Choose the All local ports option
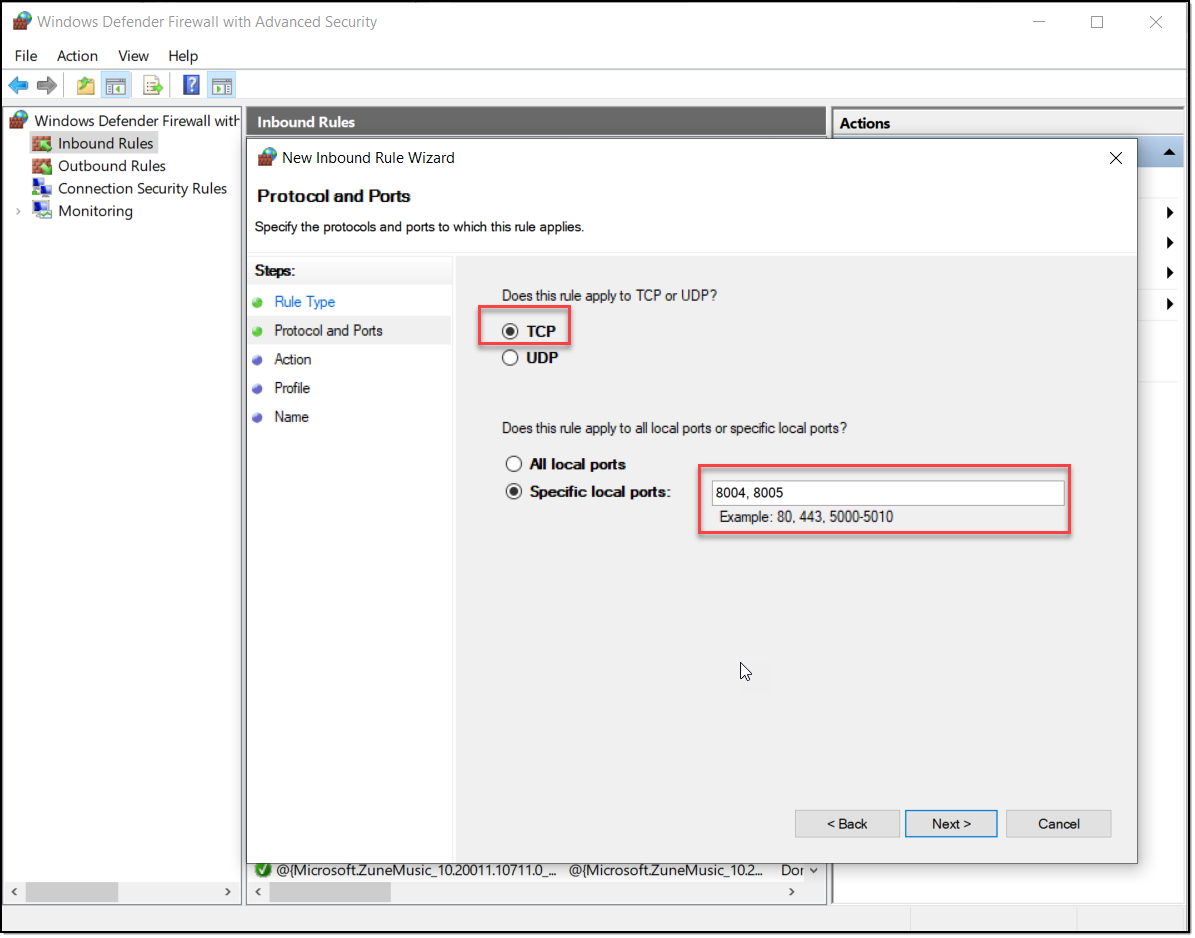 coord(514,464)
